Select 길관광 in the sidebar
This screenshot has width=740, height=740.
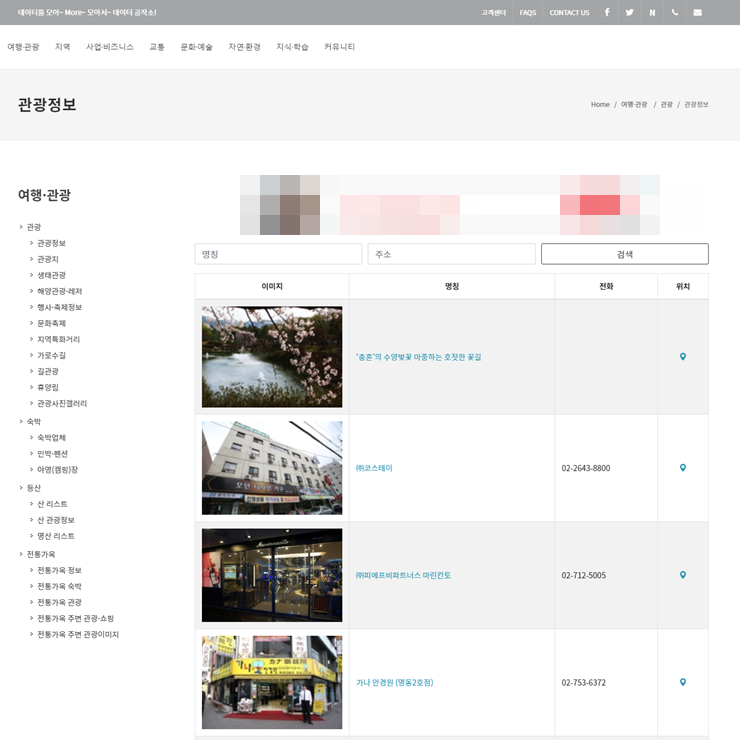click(x=48, y=371)
